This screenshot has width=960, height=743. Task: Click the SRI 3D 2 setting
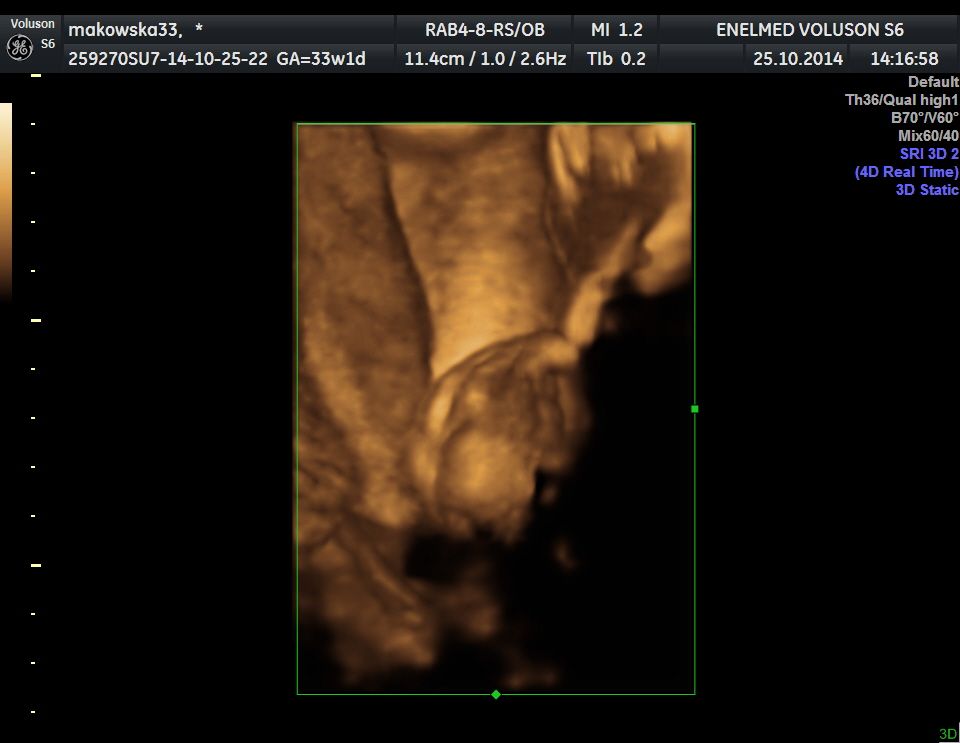click(929, 154)
